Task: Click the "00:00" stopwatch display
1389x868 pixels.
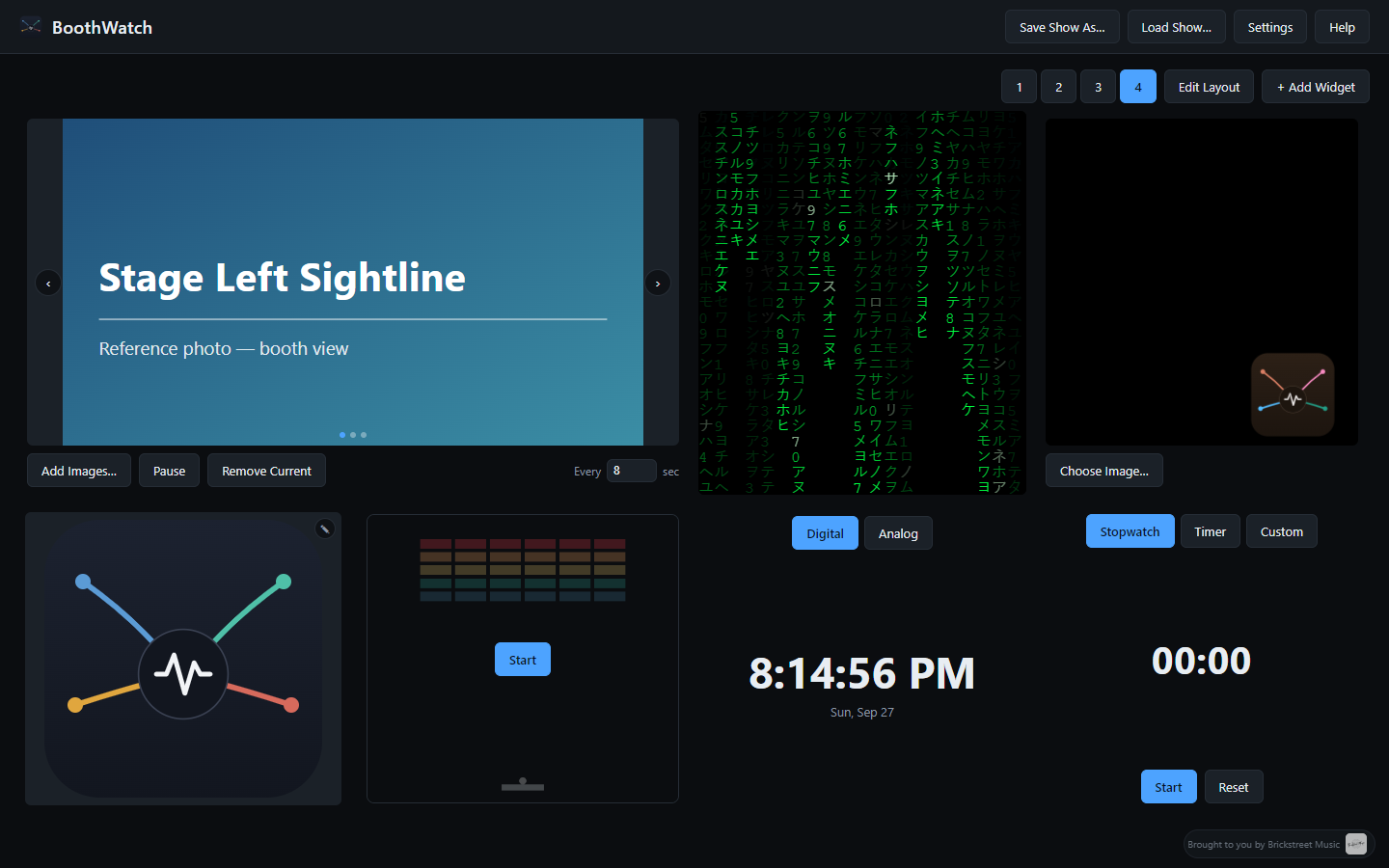Action: click(1201, 661)
